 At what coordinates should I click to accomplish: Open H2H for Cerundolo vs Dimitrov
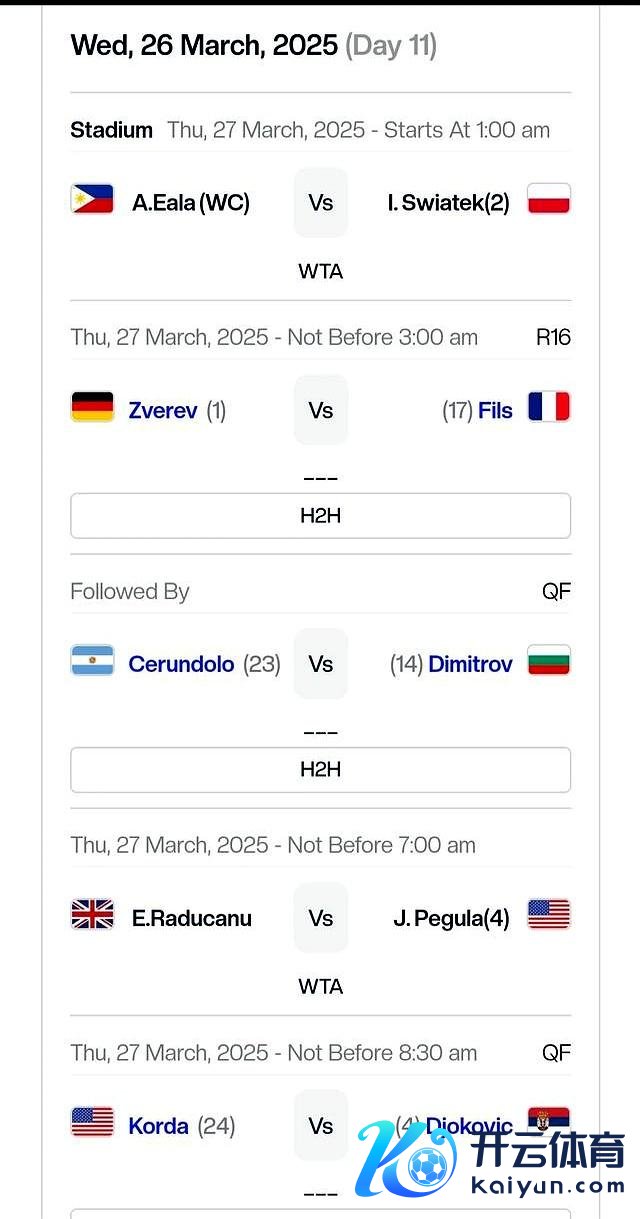pyautogui.click(x=320, y=770)
